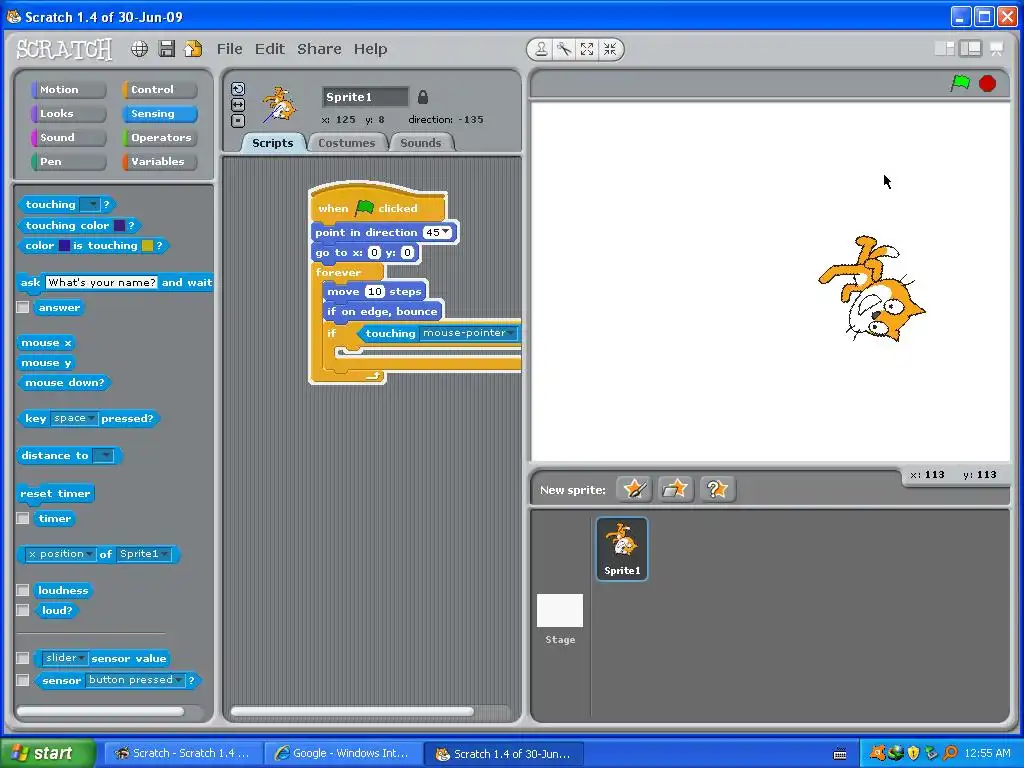The width and height of the screenshot is (1024, 768).
Task: Open the distance to dropdown
Action: click(104, 456)
